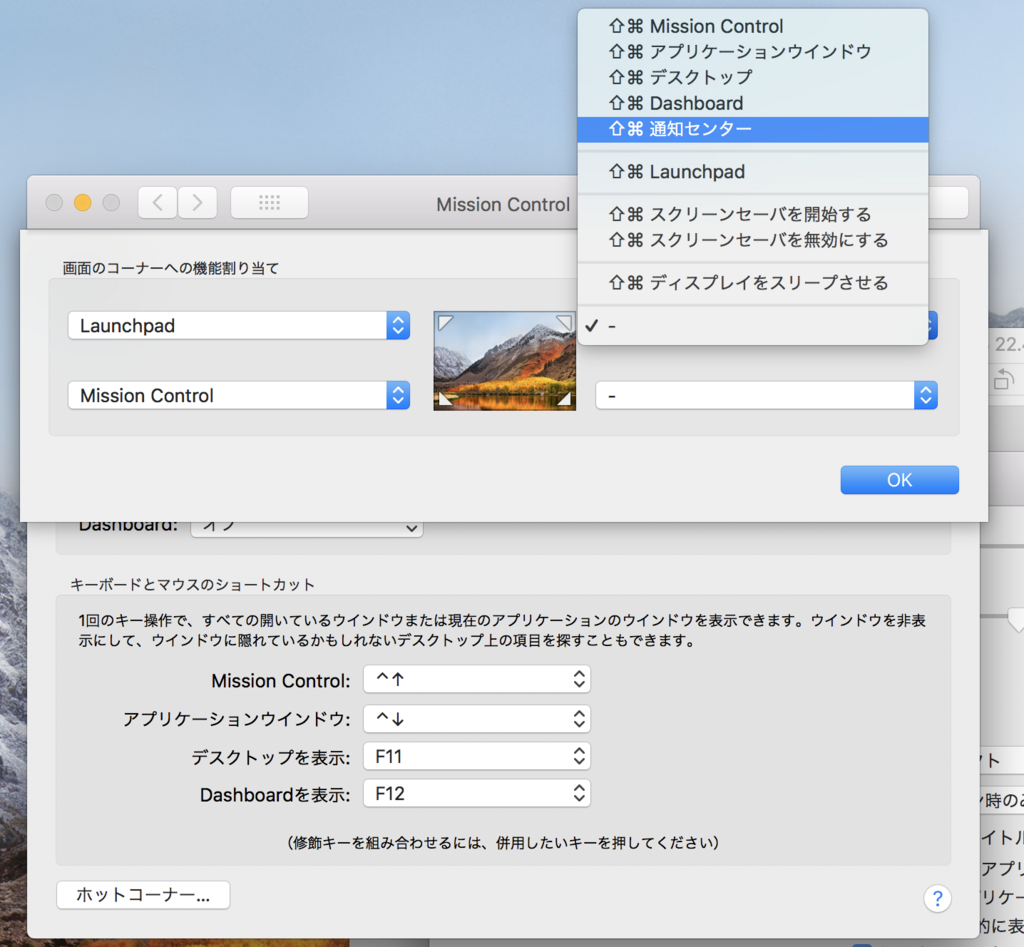This screenshot has height=947, width=1024.
Task: Click the back navigation arrow
Action: [156, 202]
